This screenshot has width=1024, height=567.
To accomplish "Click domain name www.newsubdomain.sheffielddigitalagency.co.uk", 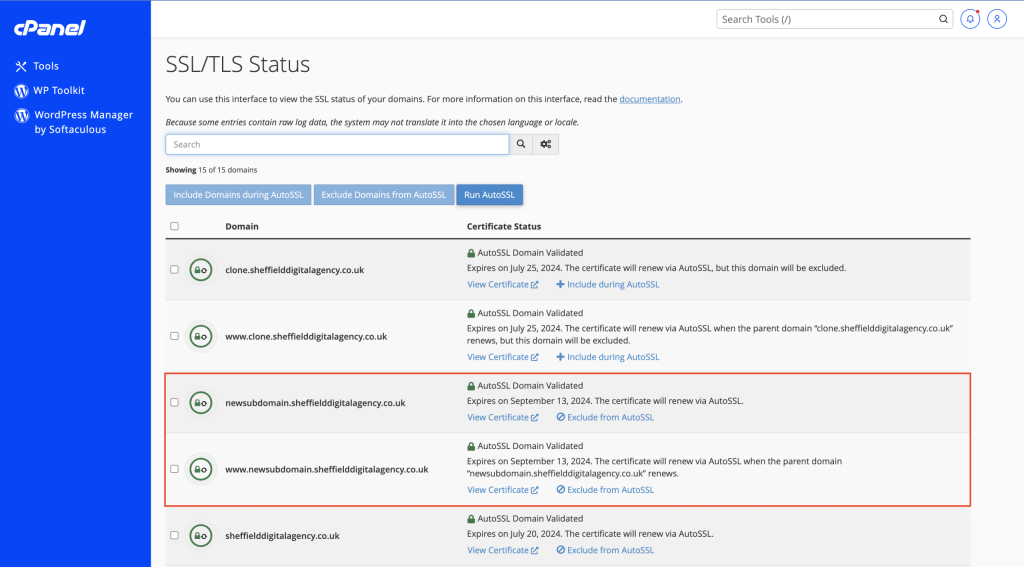I will coord(327,470).
